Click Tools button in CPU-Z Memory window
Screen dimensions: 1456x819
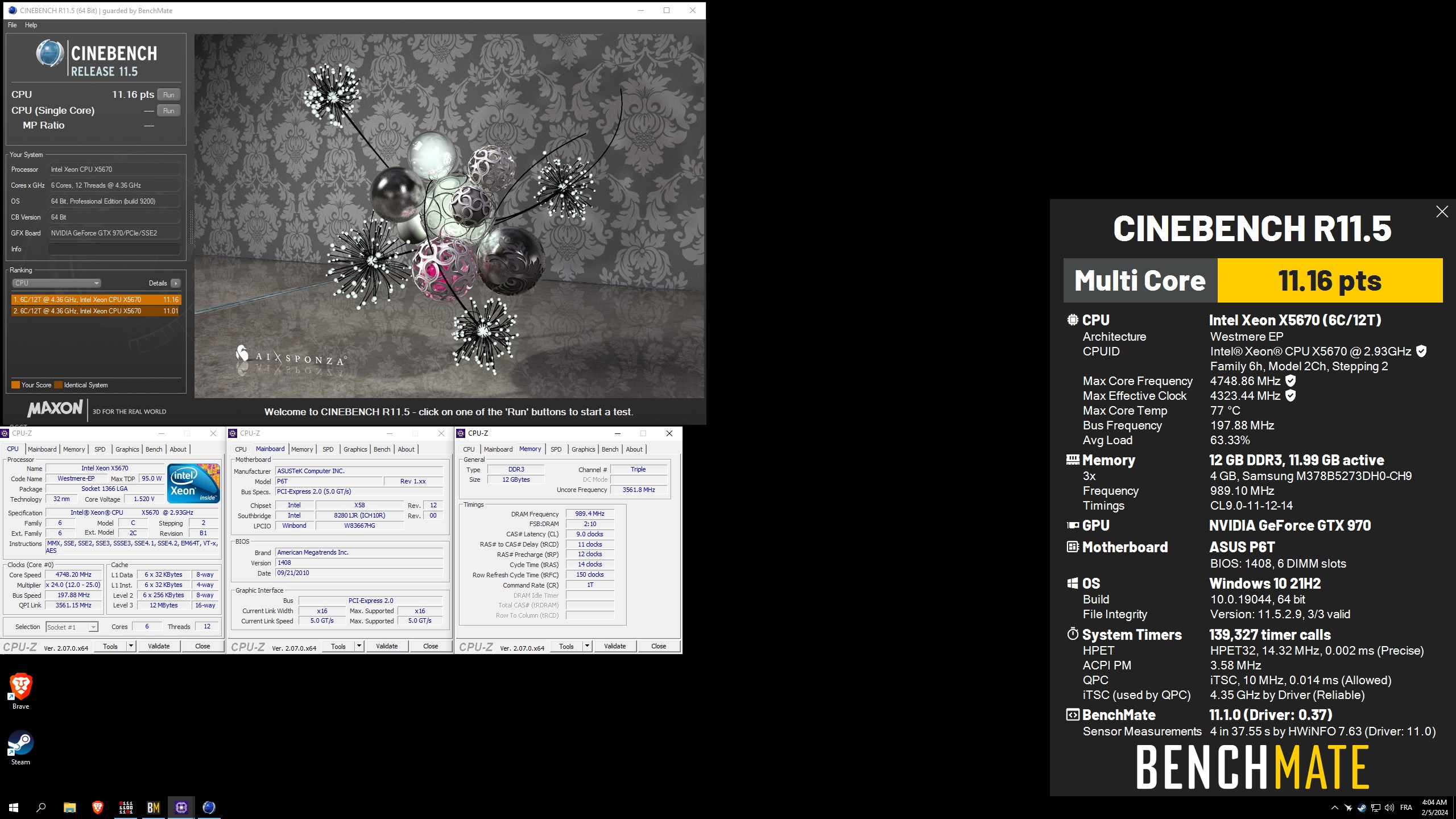tap(566, 646)
